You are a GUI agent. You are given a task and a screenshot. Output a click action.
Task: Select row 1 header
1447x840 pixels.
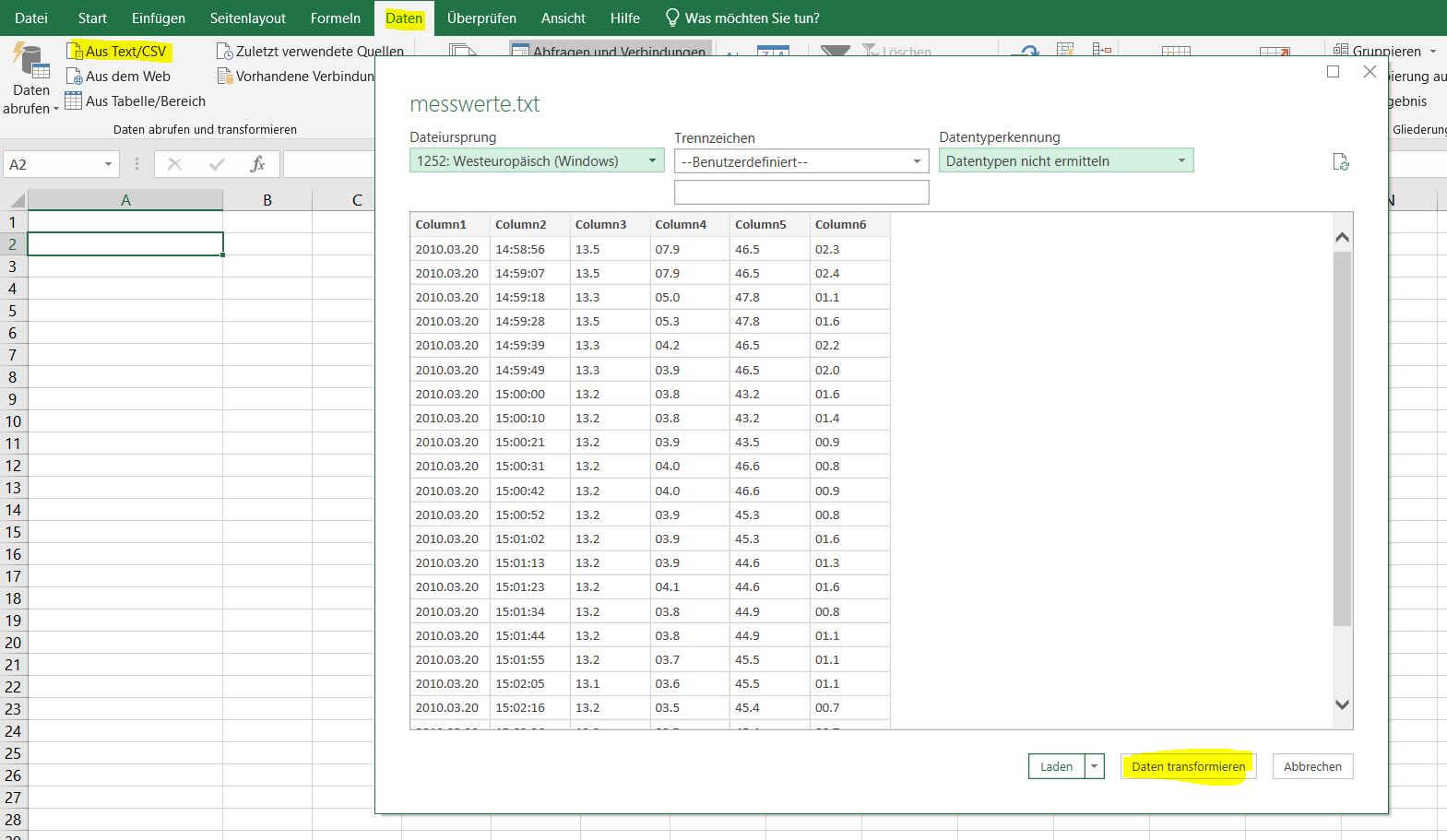(13, 222)
